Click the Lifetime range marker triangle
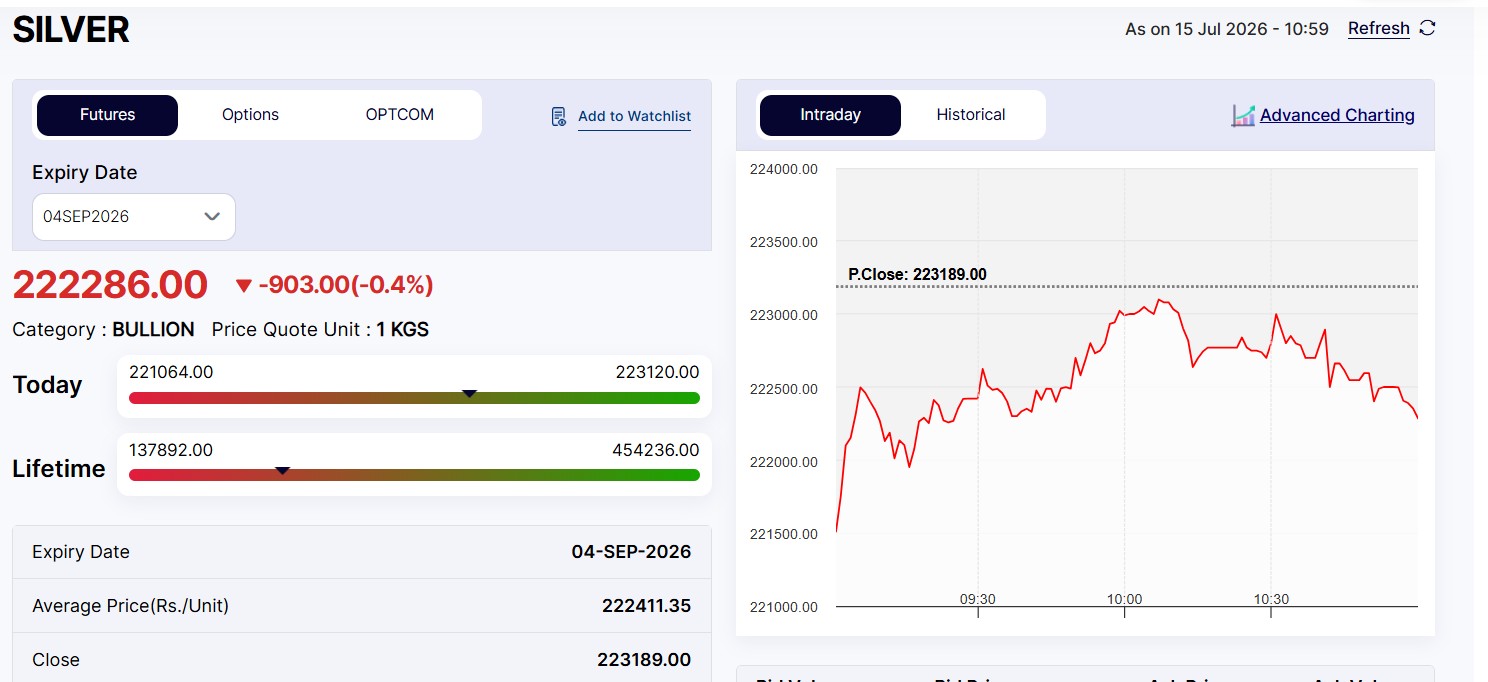This screenshot has height=682, width=1488. (x=283, y=470)
